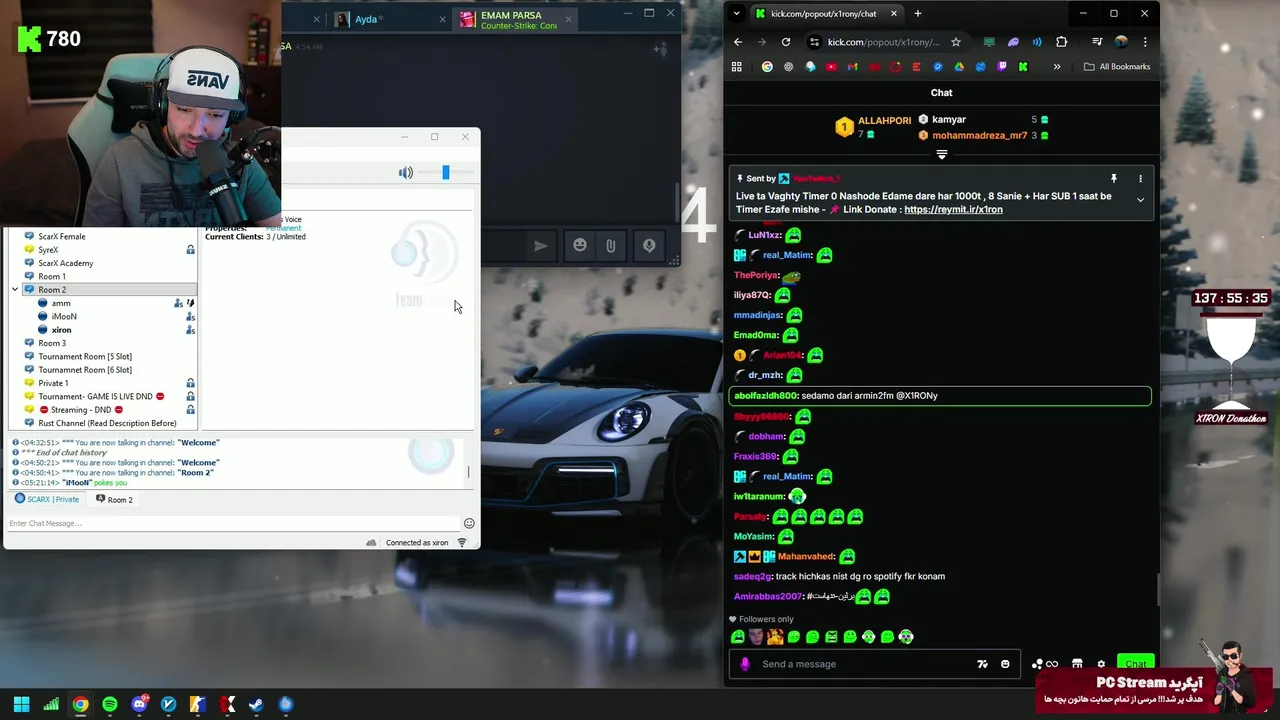1280x720 pixels.
Task: Open Chrome apps grid in bookmarks bar
Action: click(x=737, y=67)
